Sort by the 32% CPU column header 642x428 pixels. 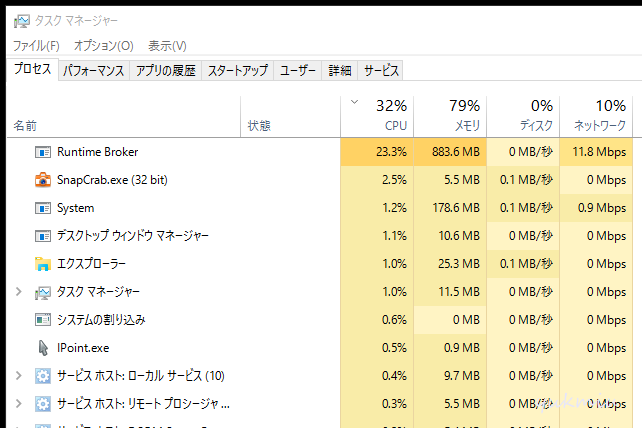(x=377, y=117)
